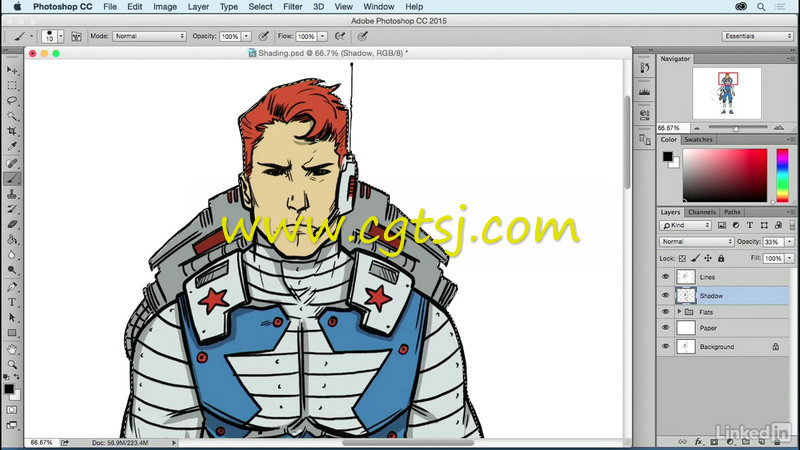Pick a hue from the color spectrum bar
This screenshot has width=800, height=450.
click(x=782, y=175)
